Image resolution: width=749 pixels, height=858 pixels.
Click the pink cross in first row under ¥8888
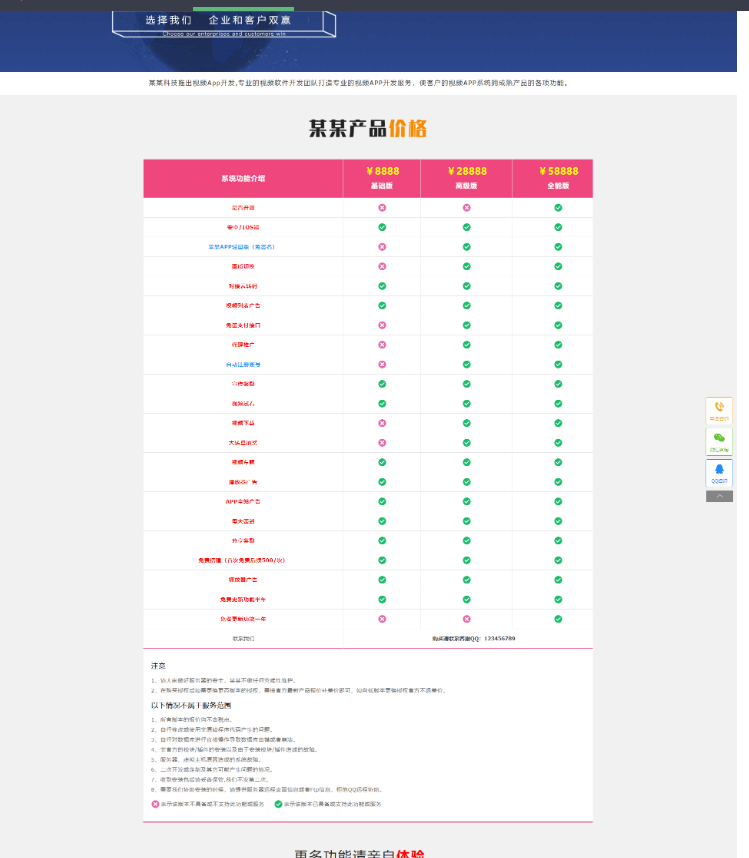click(x=382, y=208)
